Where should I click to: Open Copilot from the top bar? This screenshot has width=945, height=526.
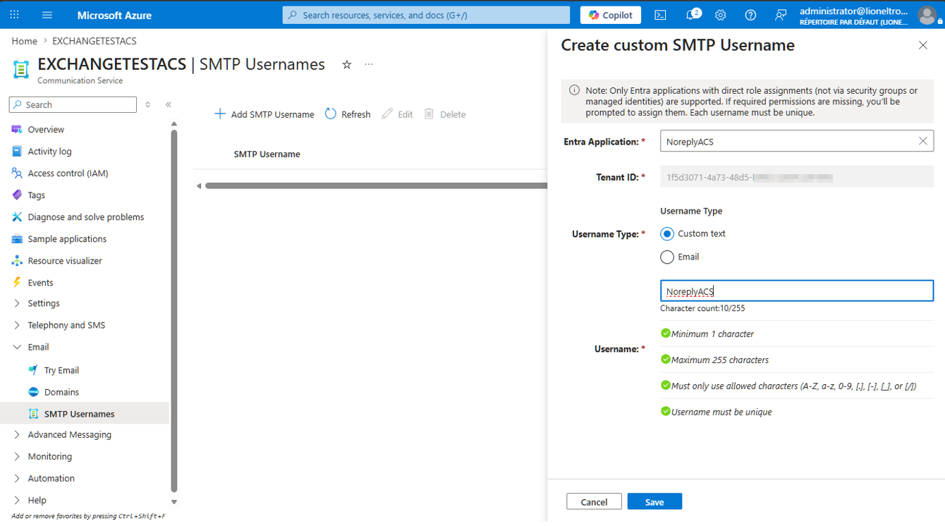click(x=611, y=15)
